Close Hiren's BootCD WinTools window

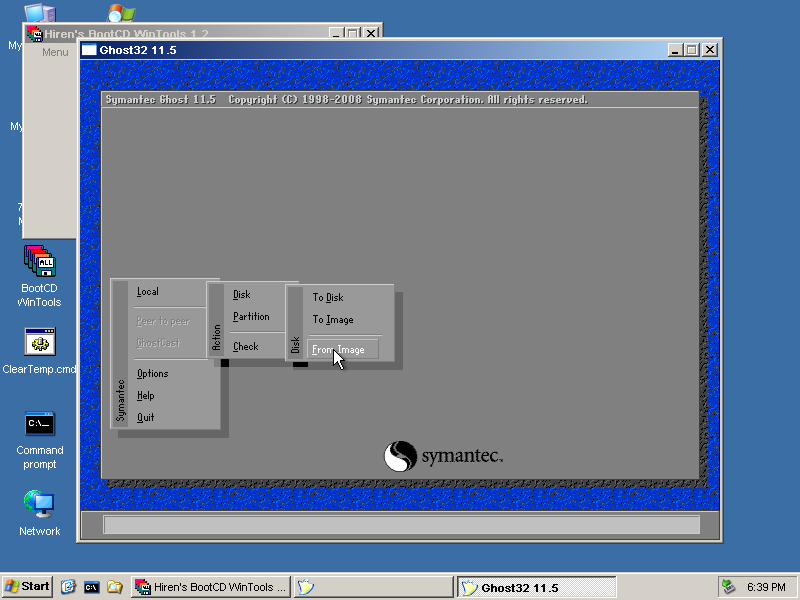pyautogui.click(x=371, y=34)
